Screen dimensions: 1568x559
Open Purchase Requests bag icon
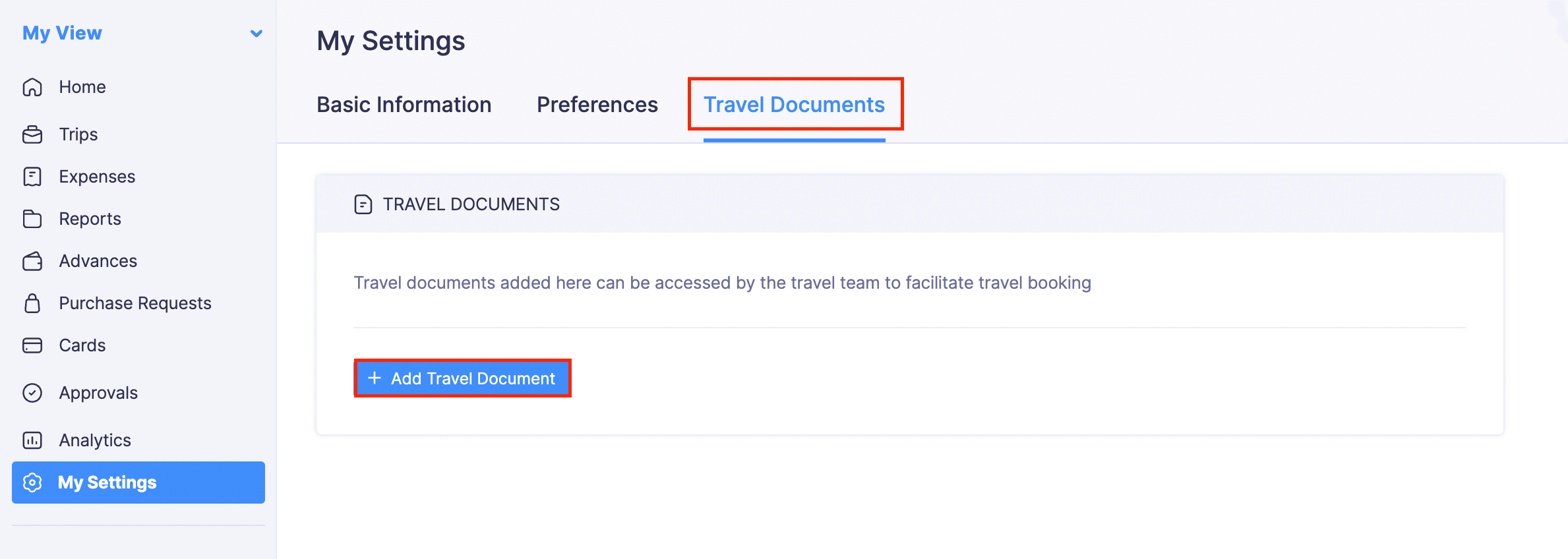[32, 303]
